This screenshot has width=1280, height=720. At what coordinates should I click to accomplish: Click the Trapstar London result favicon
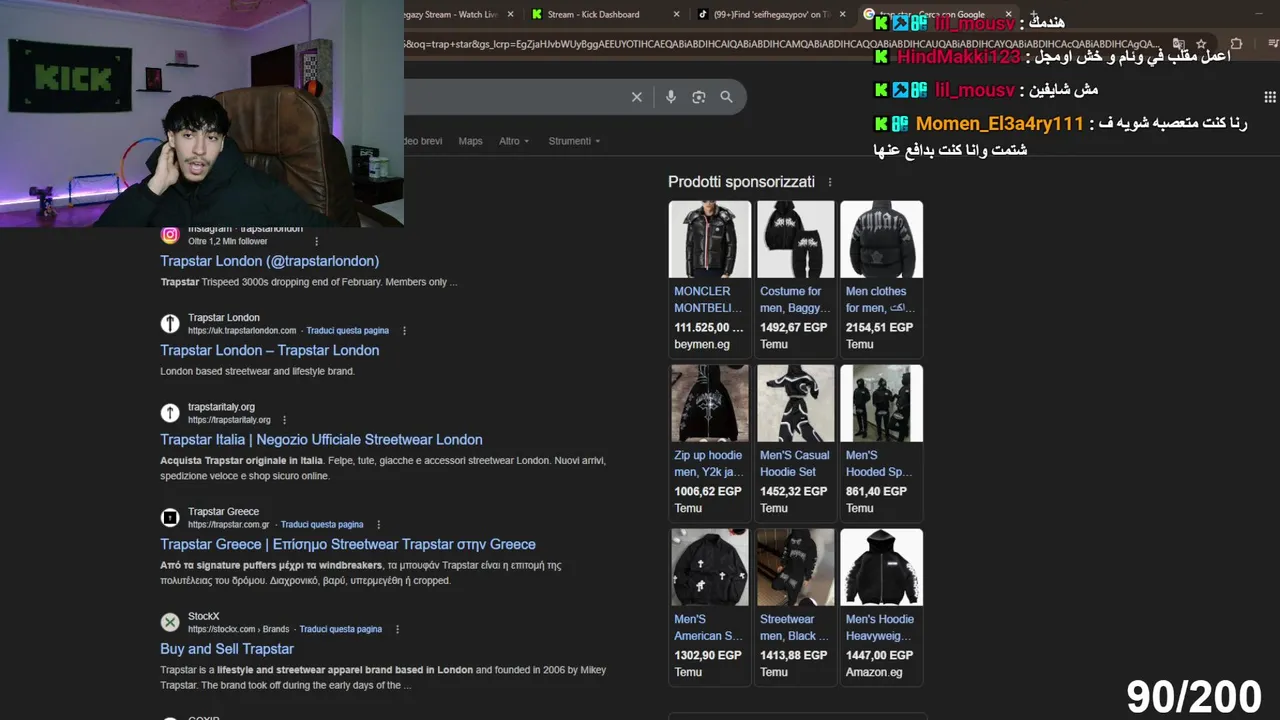(170, 323)
